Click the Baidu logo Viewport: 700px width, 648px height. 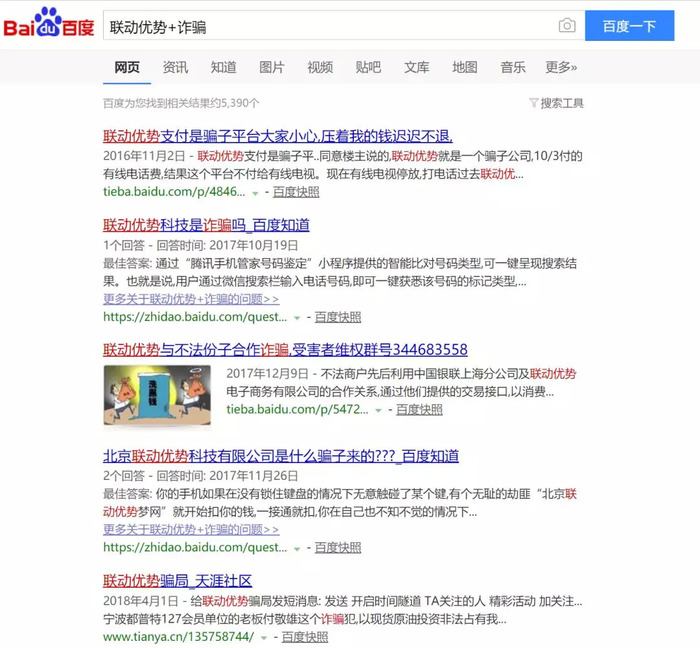[48, 25]
